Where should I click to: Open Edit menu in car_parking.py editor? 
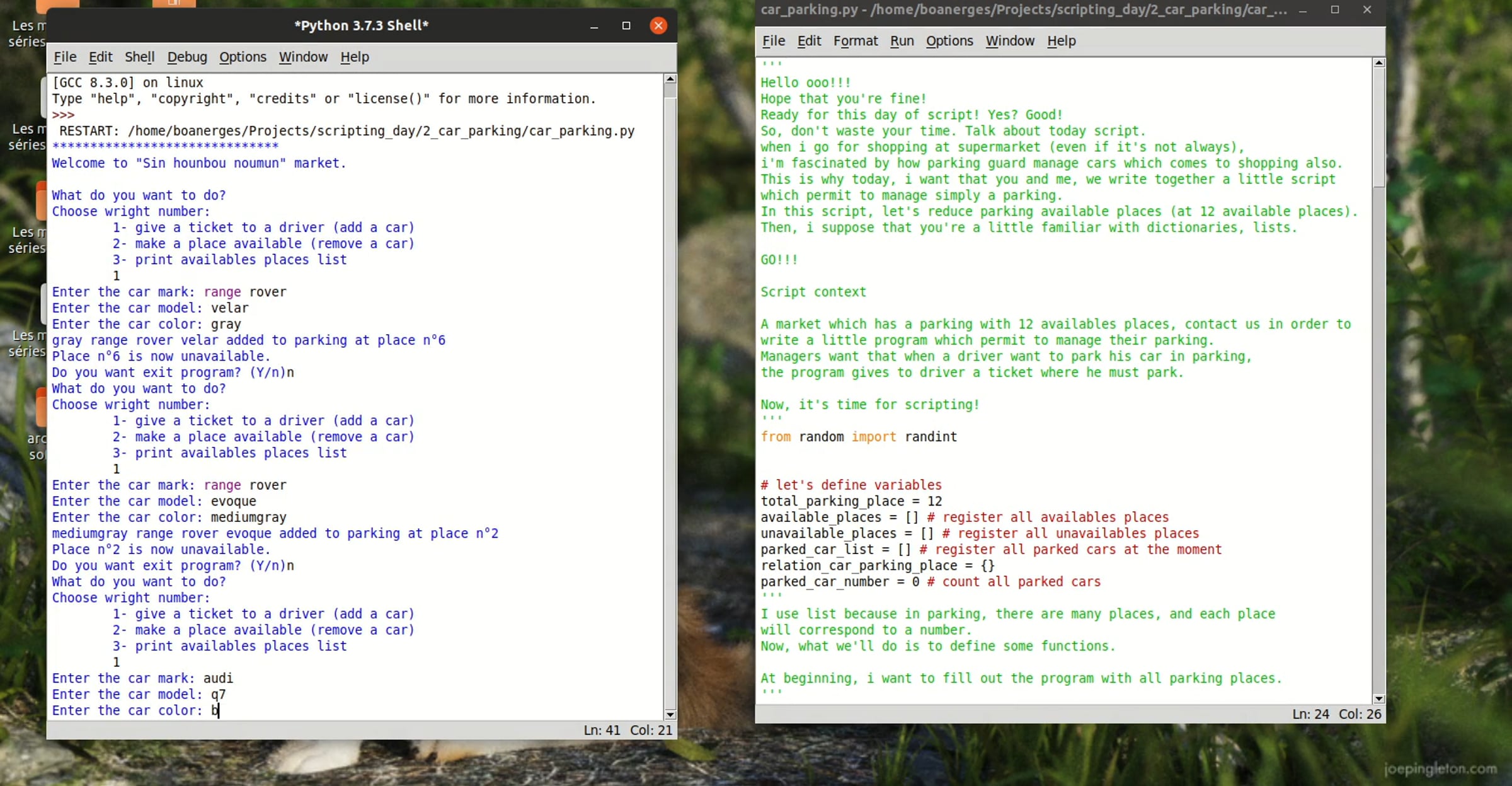point(809,40)
